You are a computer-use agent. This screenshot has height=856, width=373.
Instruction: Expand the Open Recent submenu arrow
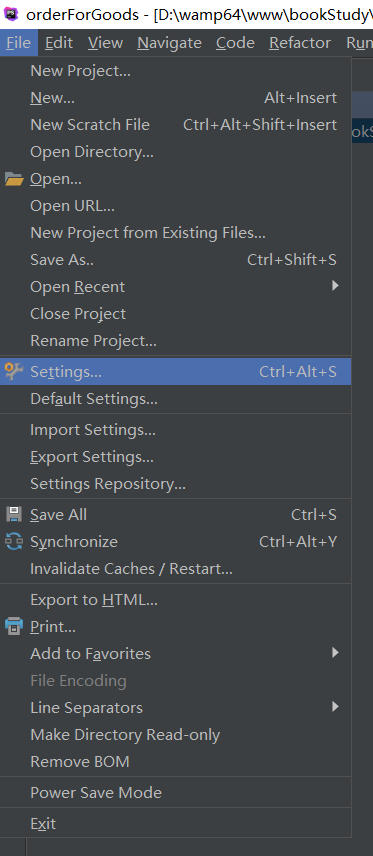(335, 286)
